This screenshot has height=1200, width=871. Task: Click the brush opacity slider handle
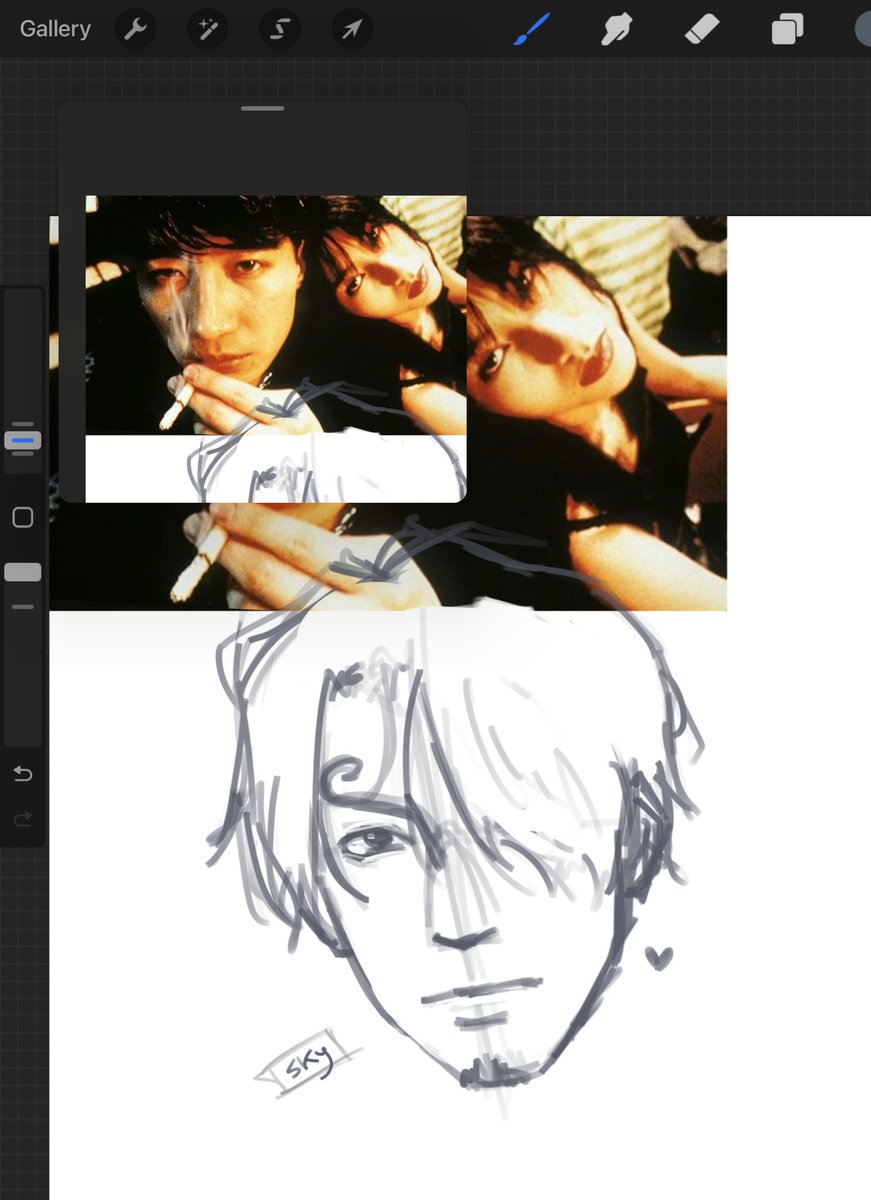23,572
